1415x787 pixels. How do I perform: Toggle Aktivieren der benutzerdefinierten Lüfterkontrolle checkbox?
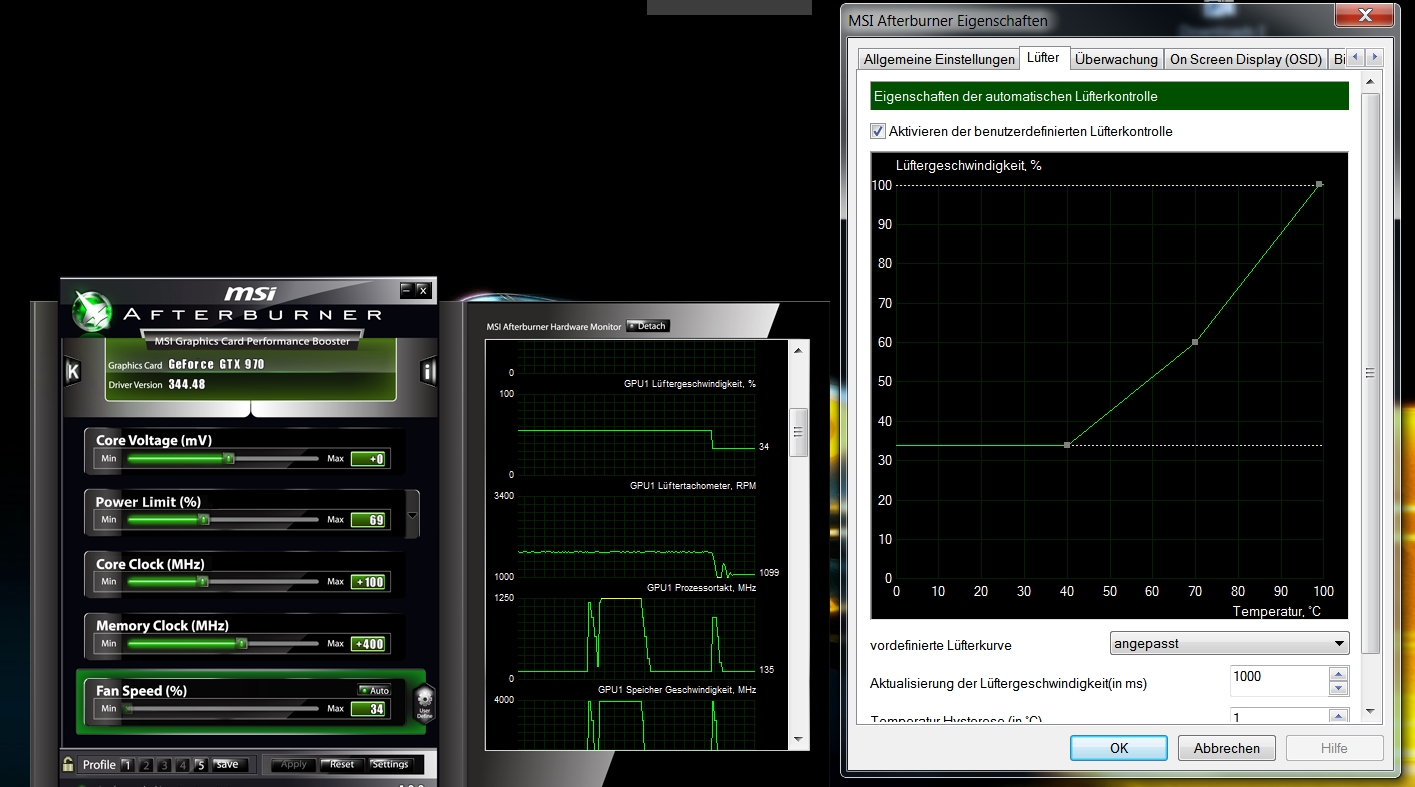tap(878, 131)
